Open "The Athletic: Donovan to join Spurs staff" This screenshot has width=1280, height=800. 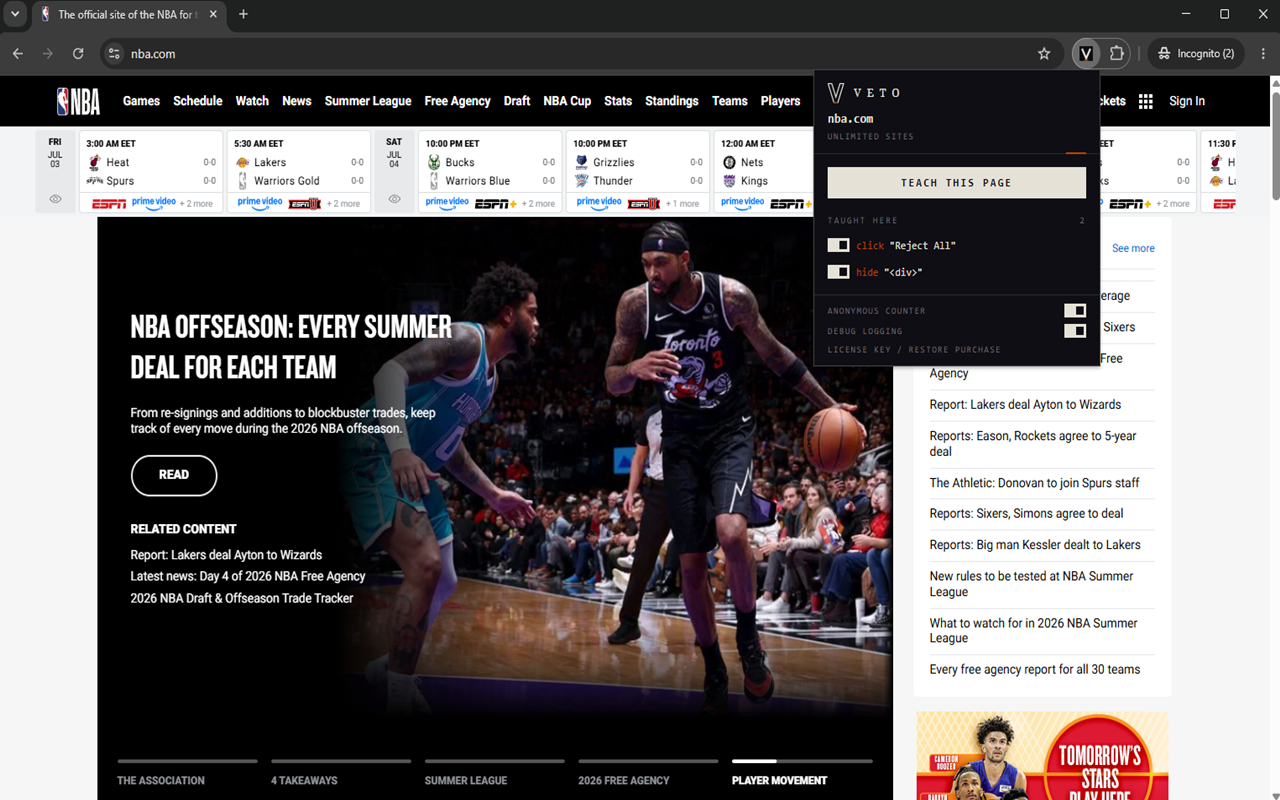[x=1034, y=483]
